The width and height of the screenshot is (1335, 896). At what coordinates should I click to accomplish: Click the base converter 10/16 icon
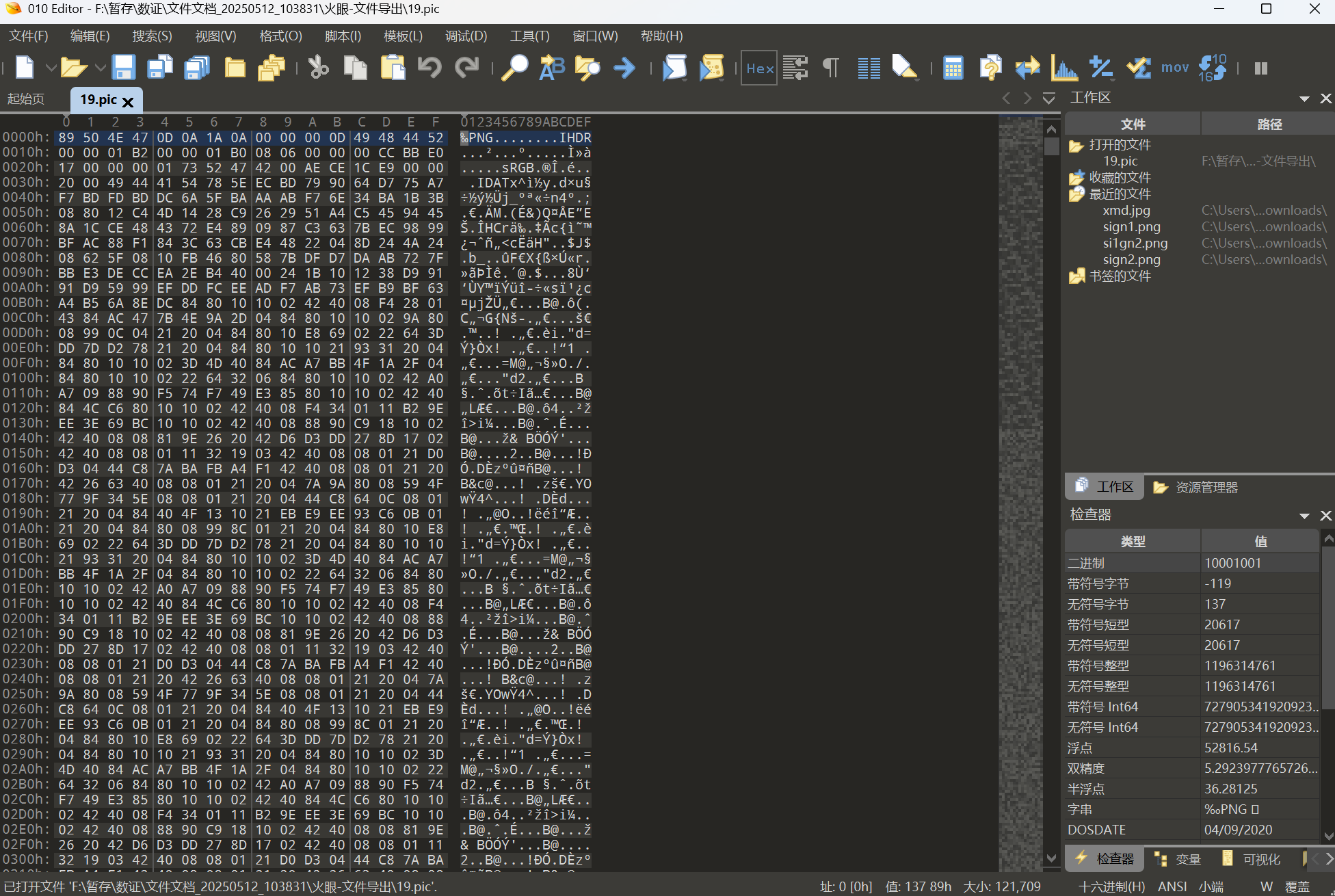click(1213, 68)
